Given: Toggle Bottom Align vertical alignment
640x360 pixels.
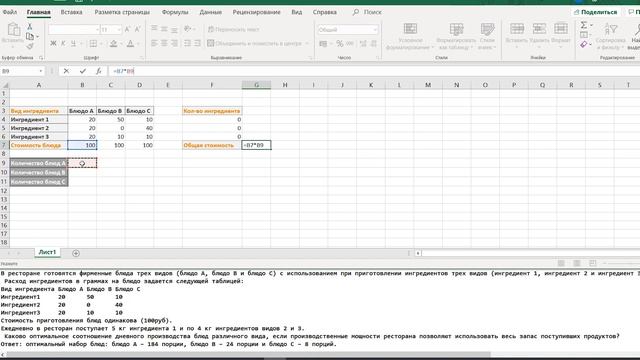Looking at the screenshot, I should 174,29.
